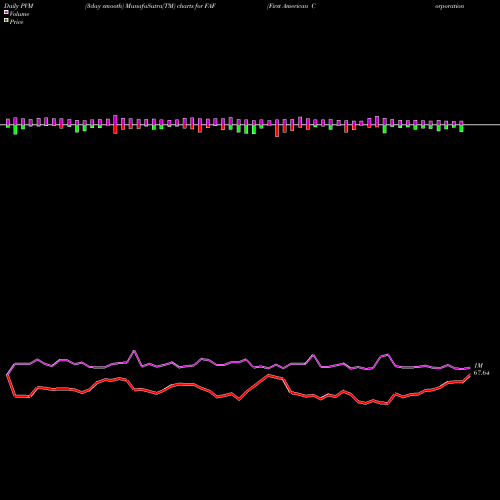Screen dimensions: 500x500
Task: Click the 'Daily PVM' title text
Action: click(x=19, y=6)
